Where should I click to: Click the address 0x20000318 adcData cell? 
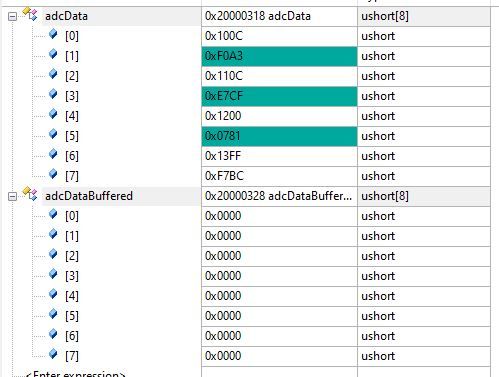pyautogui.click(x=279, y=16)
